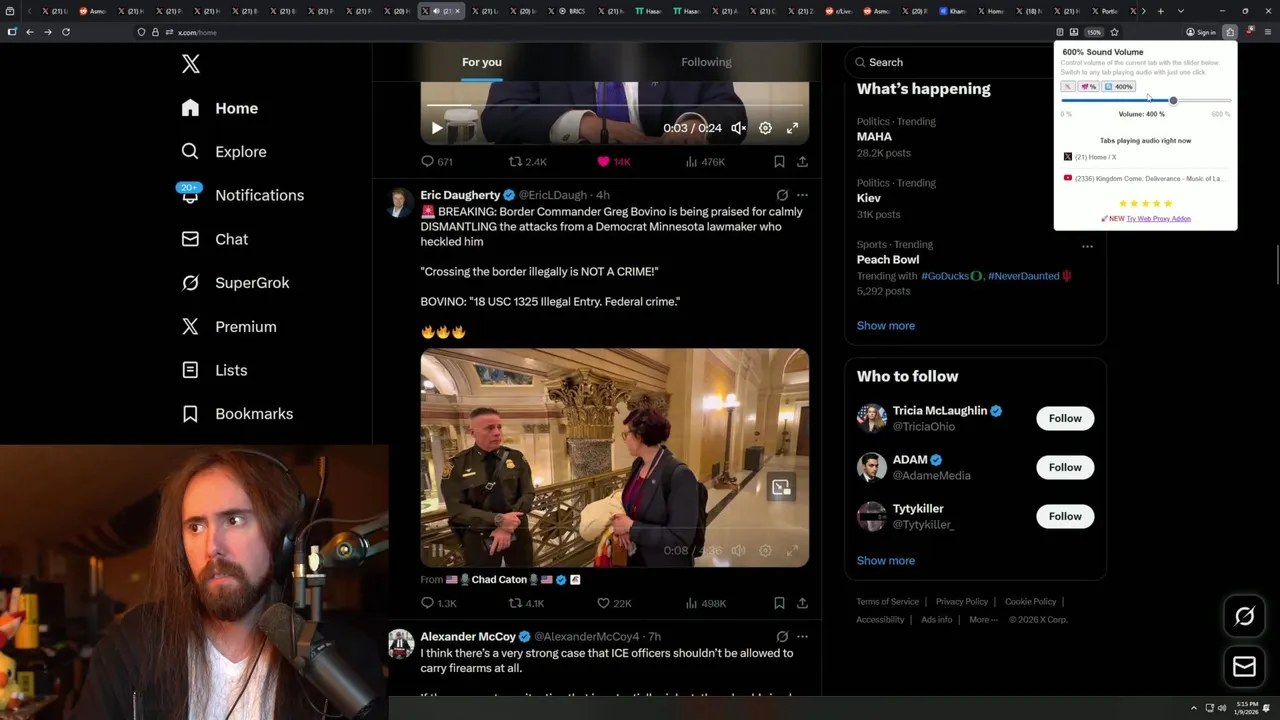Image resolution: width=1280 pixels, height=720 pixels.
Task: Open Bookmarks in the sidebar
Action: pos(237,414)
